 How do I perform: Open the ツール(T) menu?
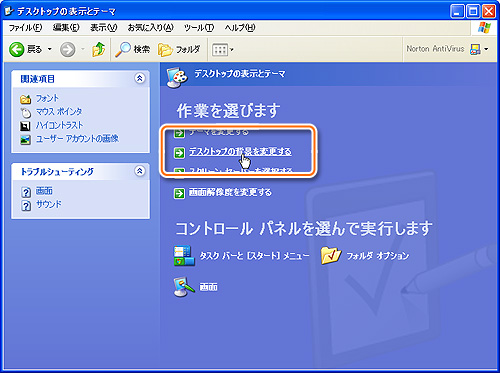click(199, 28)
